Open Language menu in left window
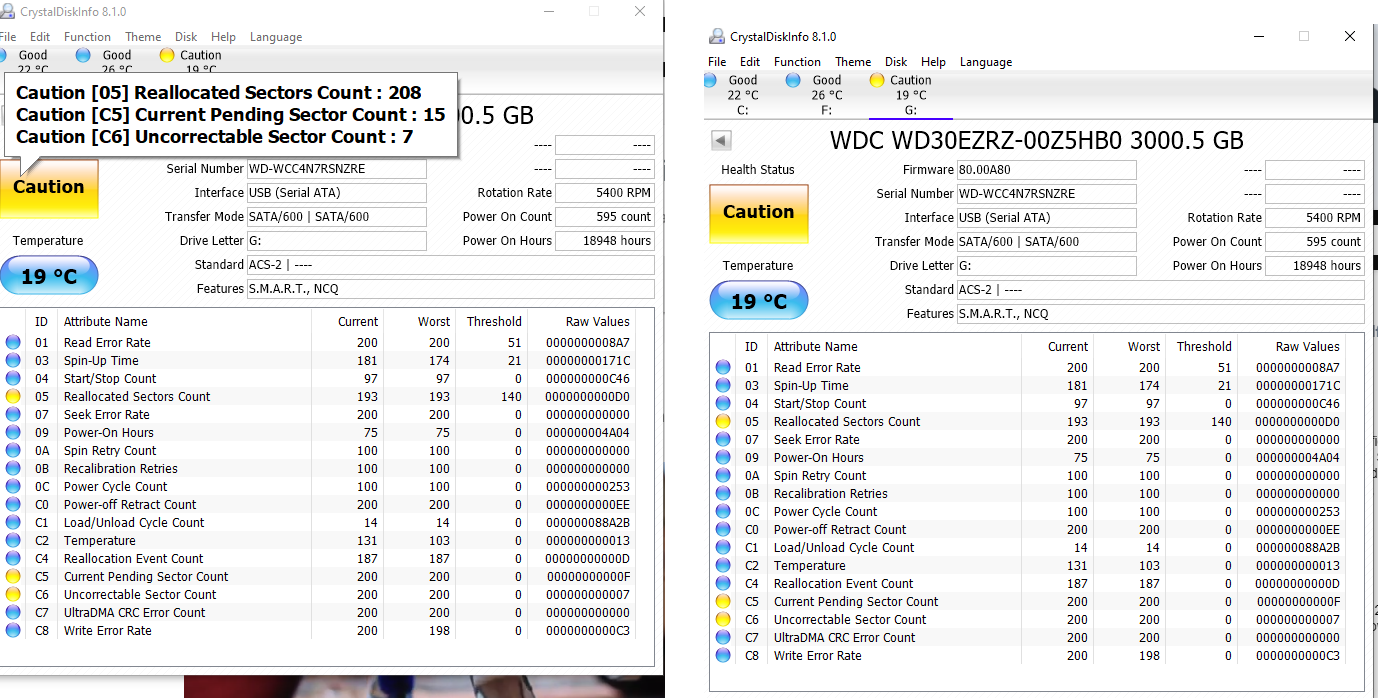The width and height of the screenshot is (1378, 698). (x=276, y=37)
